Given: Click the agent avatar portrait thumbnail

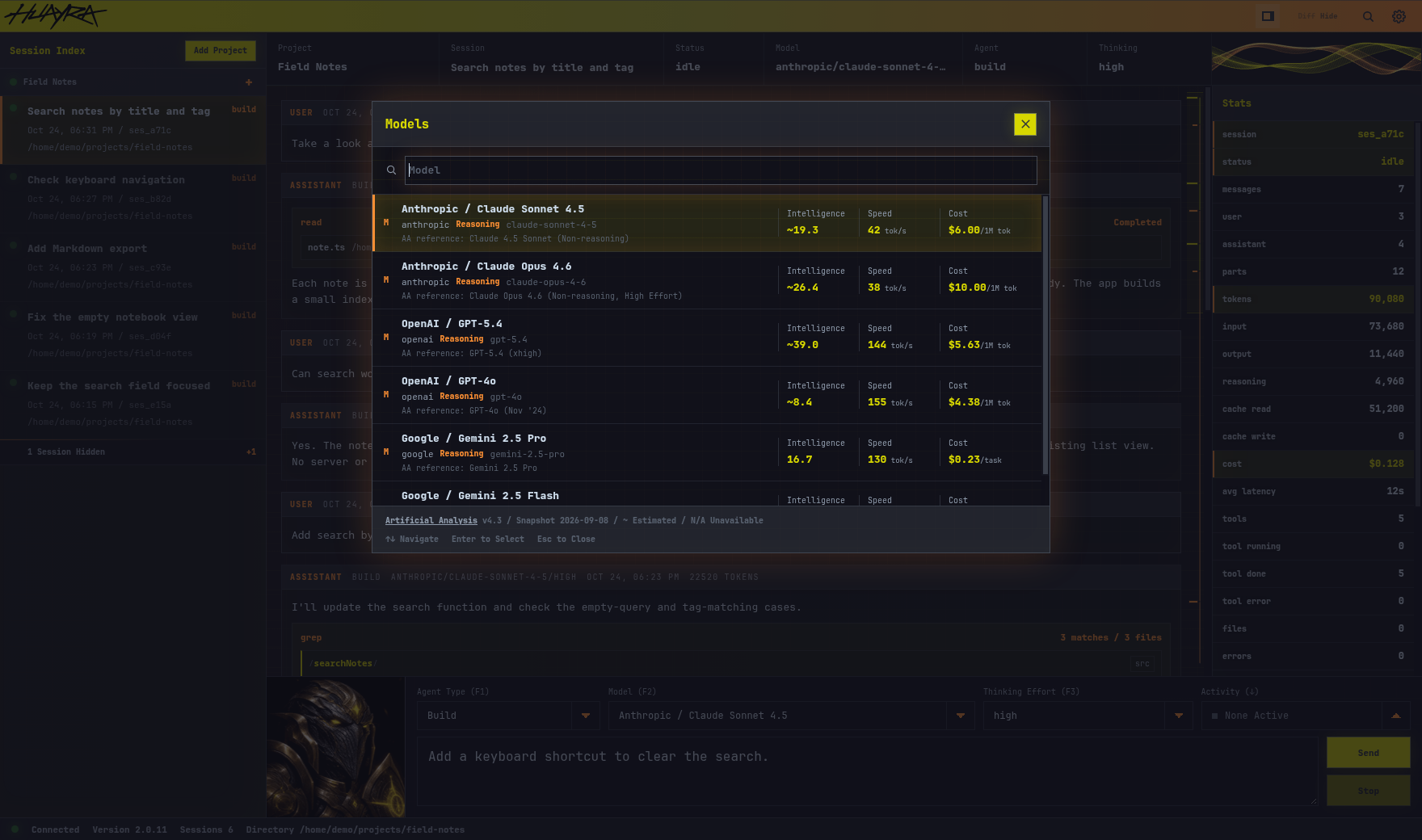Looking at the screenshot, I should tap(335, 747).
